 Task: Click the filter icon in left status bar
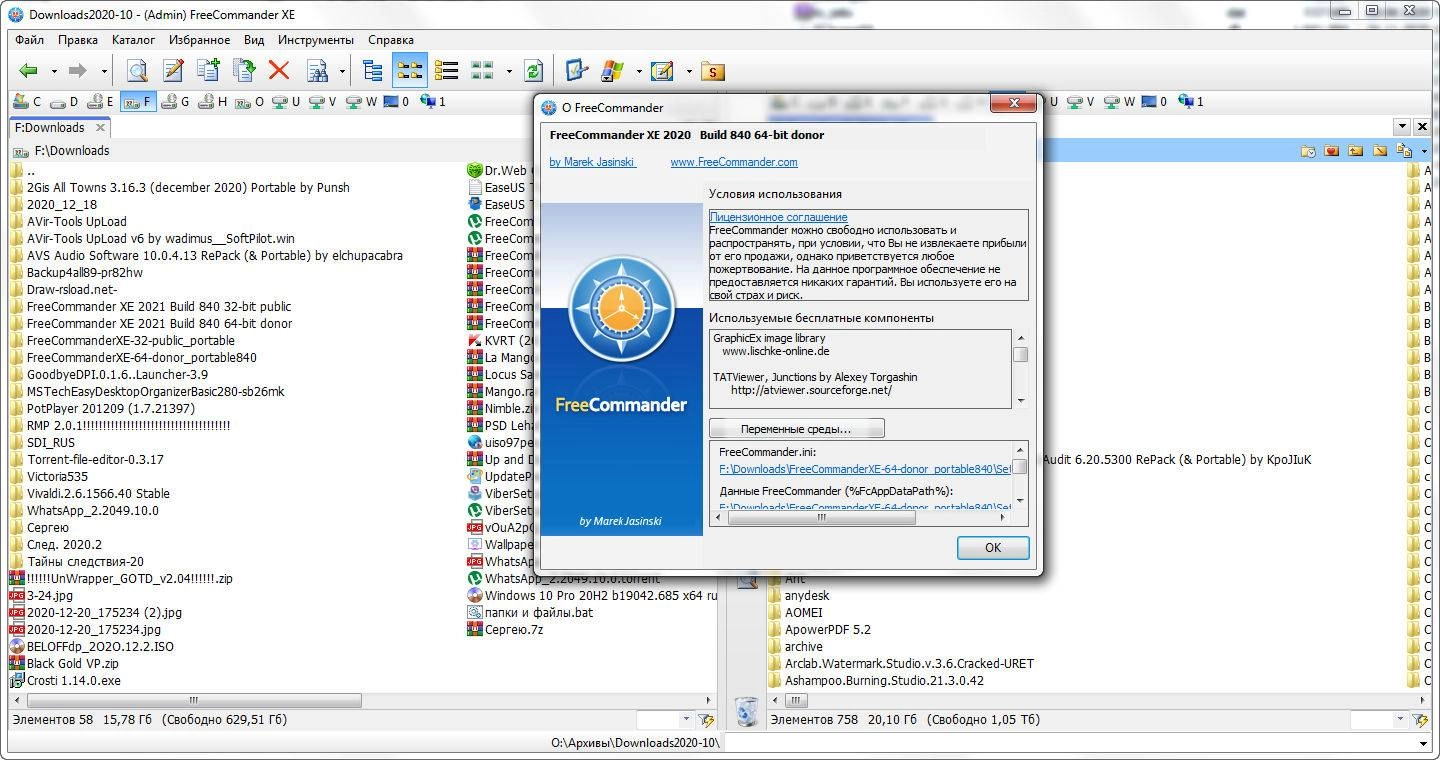point(707,720)
